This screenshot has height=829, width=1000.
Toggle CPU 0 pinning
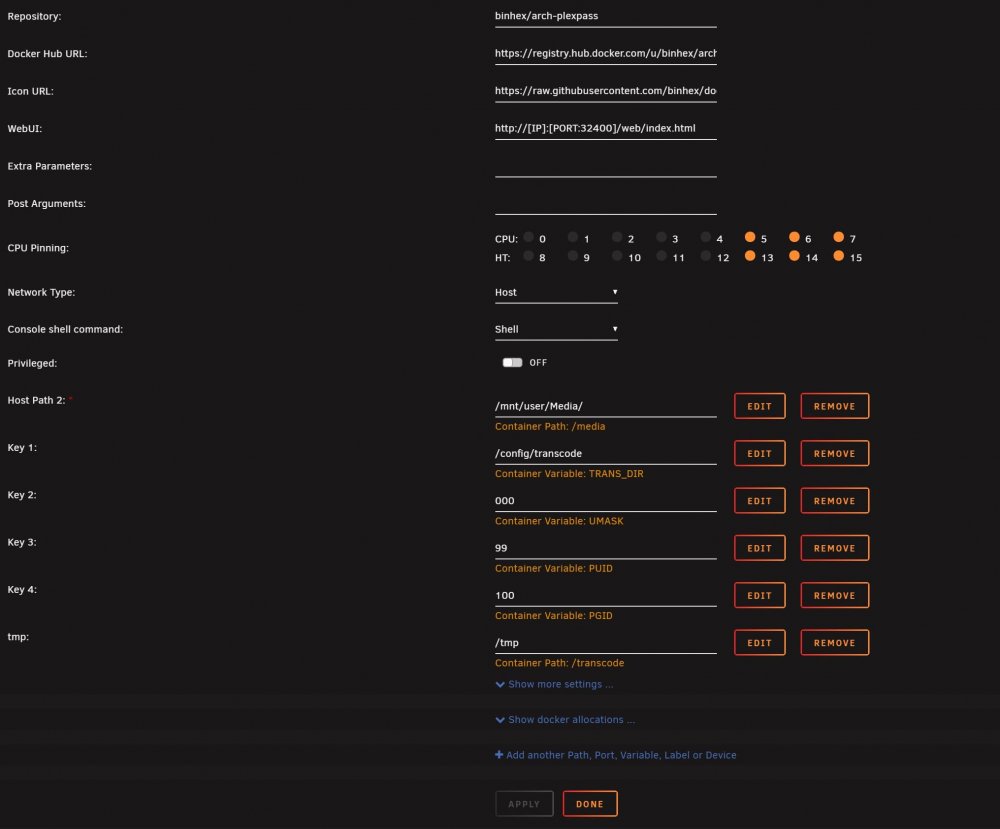point(529,237)
